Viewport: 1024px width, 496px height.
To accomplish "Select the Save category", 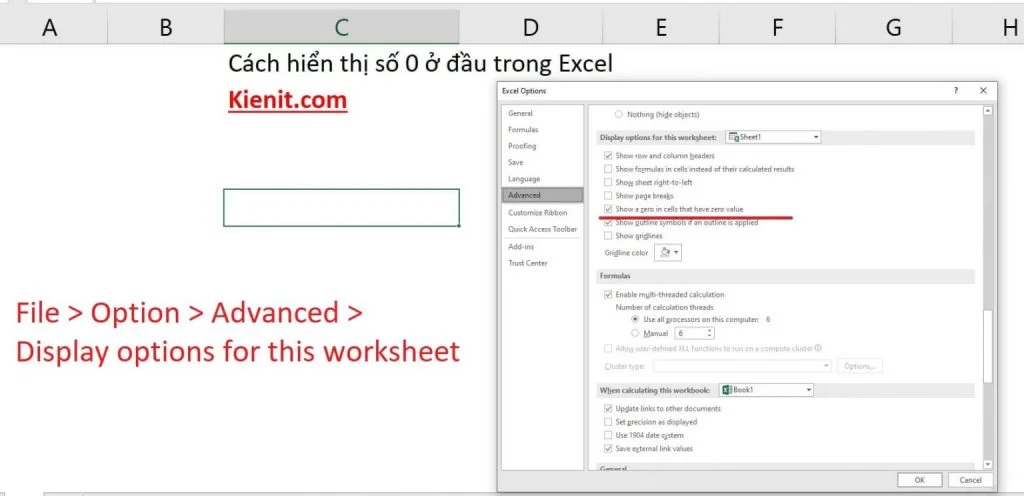I will [x=515, y=163].
